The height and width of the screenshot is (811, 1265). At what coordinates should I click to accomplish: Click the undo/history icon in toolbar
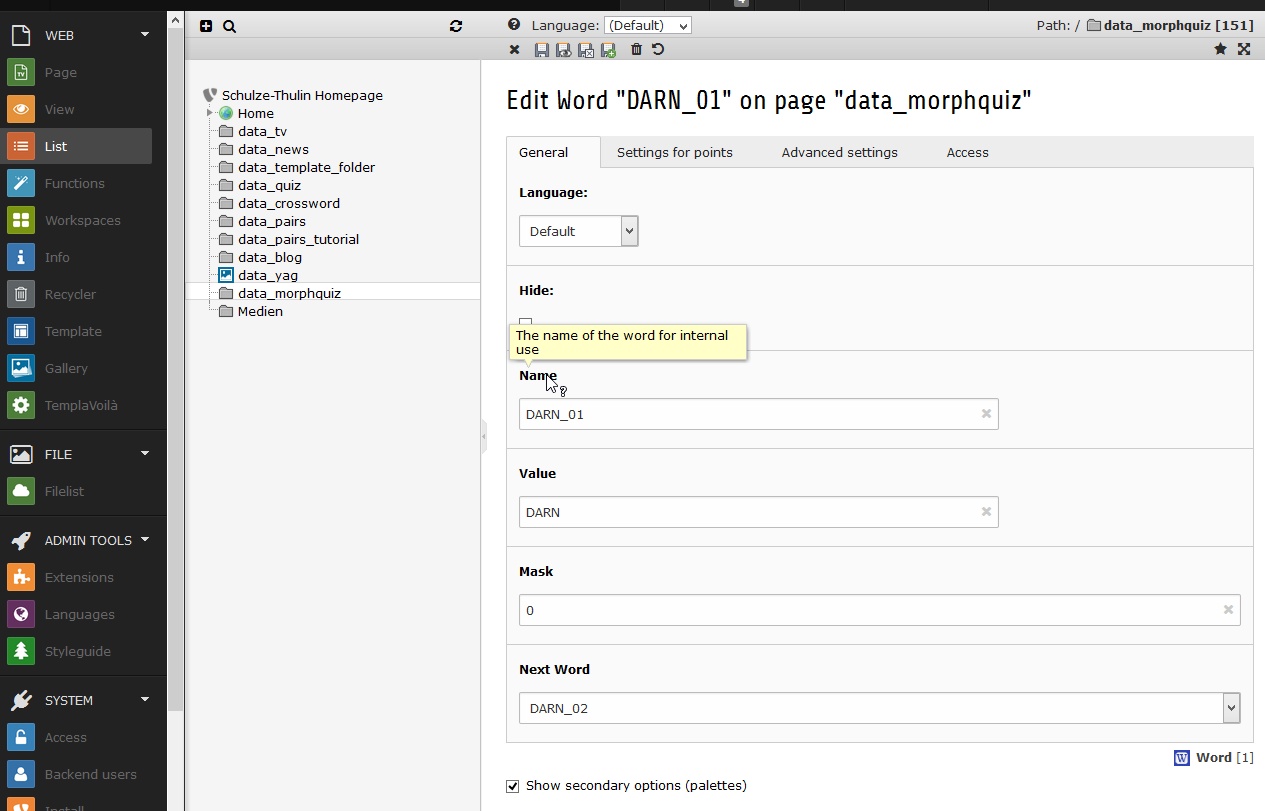[x=657, y=49]
